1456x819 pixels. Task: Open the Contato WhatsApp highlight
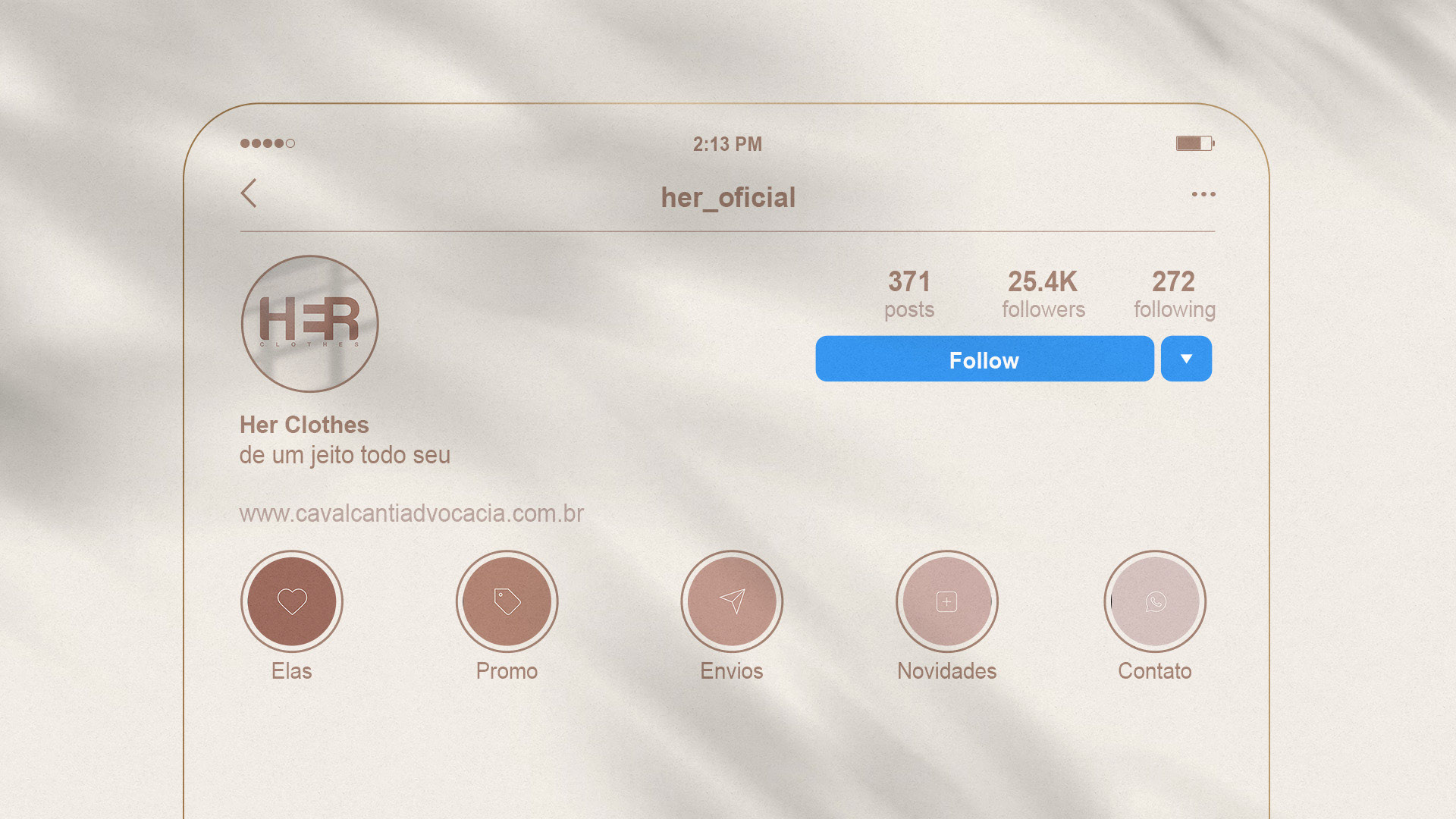pyautogui.click(x=1155, y=601)
